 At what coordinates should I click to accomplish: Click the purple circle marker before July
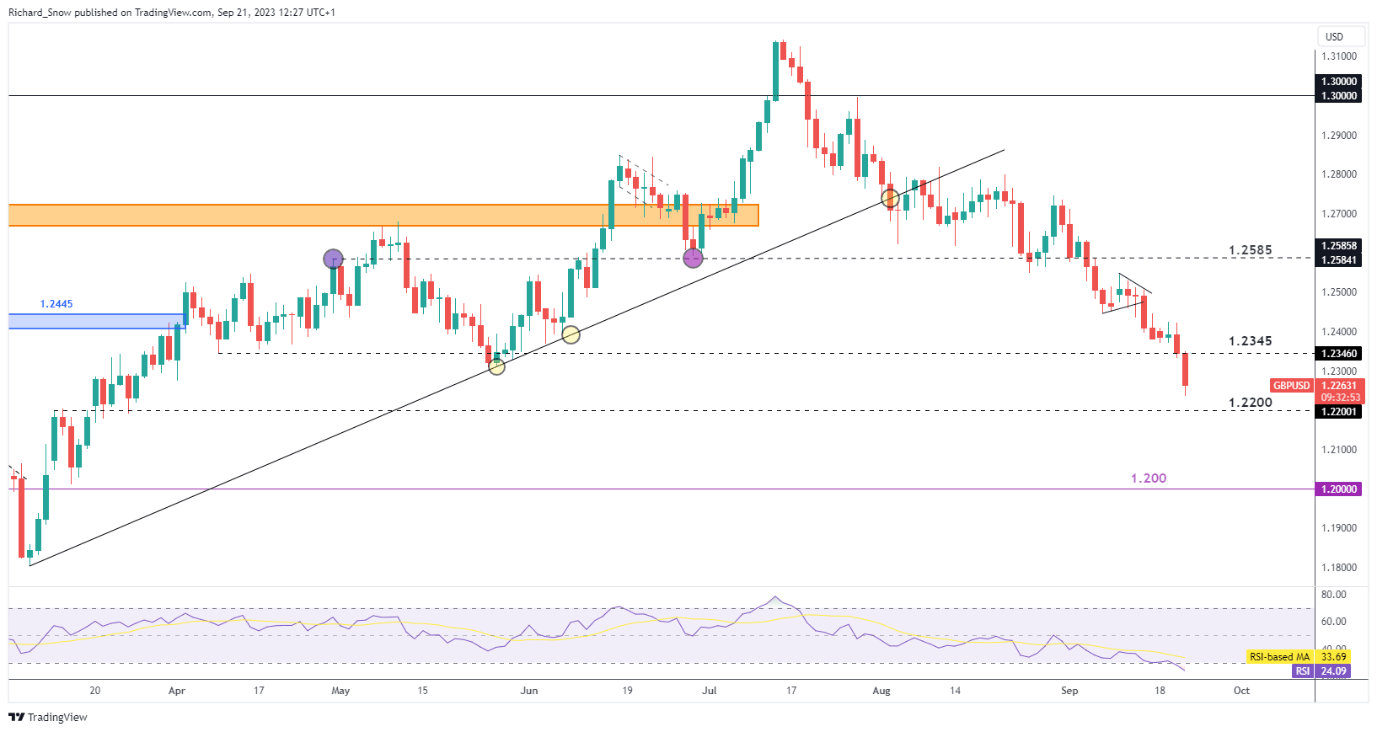click(x=692, y=259)
